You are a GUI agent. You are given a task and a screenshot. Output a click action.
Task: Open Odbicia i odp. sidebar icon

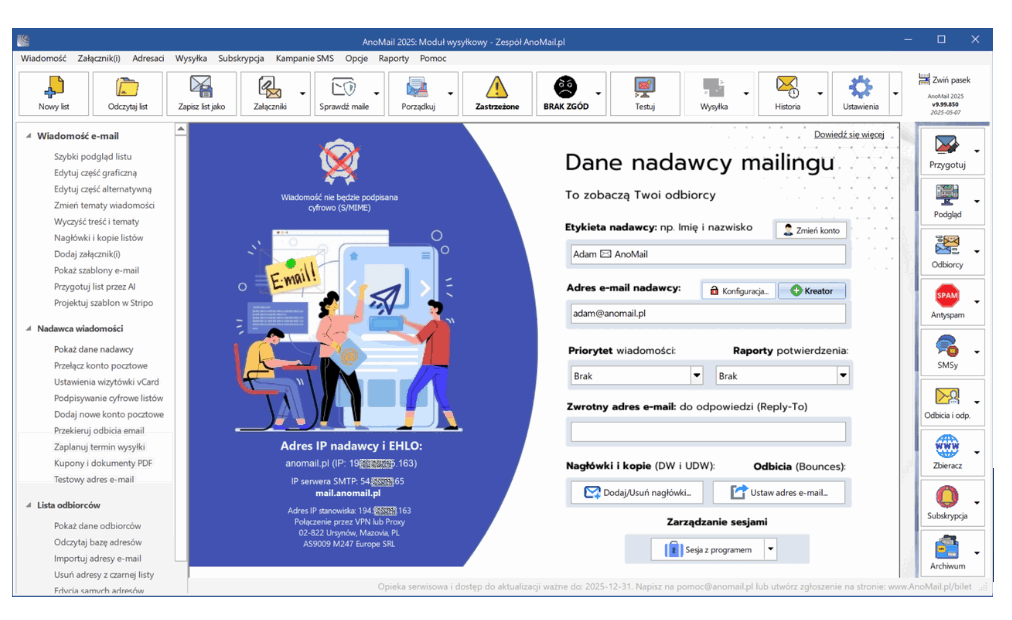coord(947,396)
